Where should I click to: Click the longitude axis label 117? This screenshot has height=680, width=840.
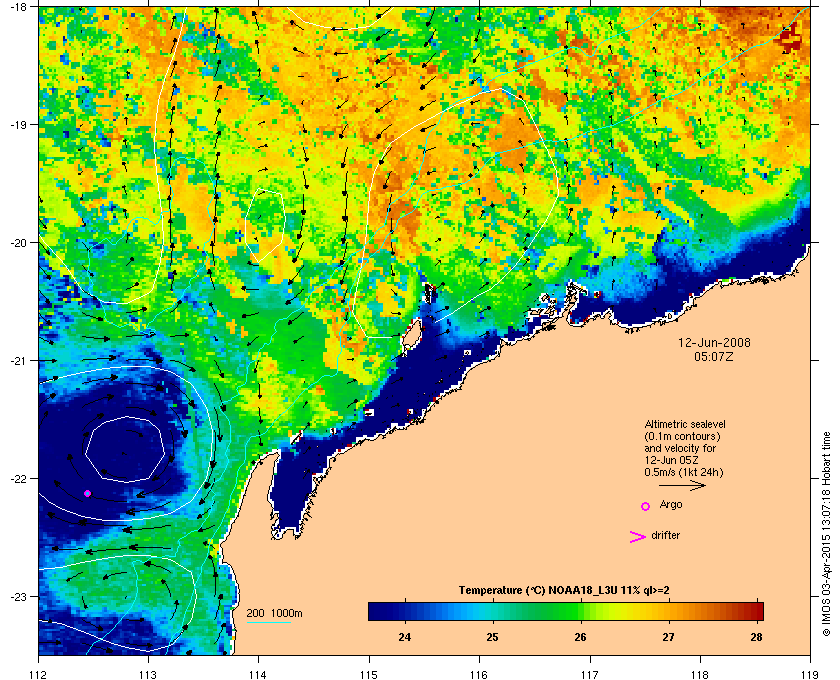589,674
